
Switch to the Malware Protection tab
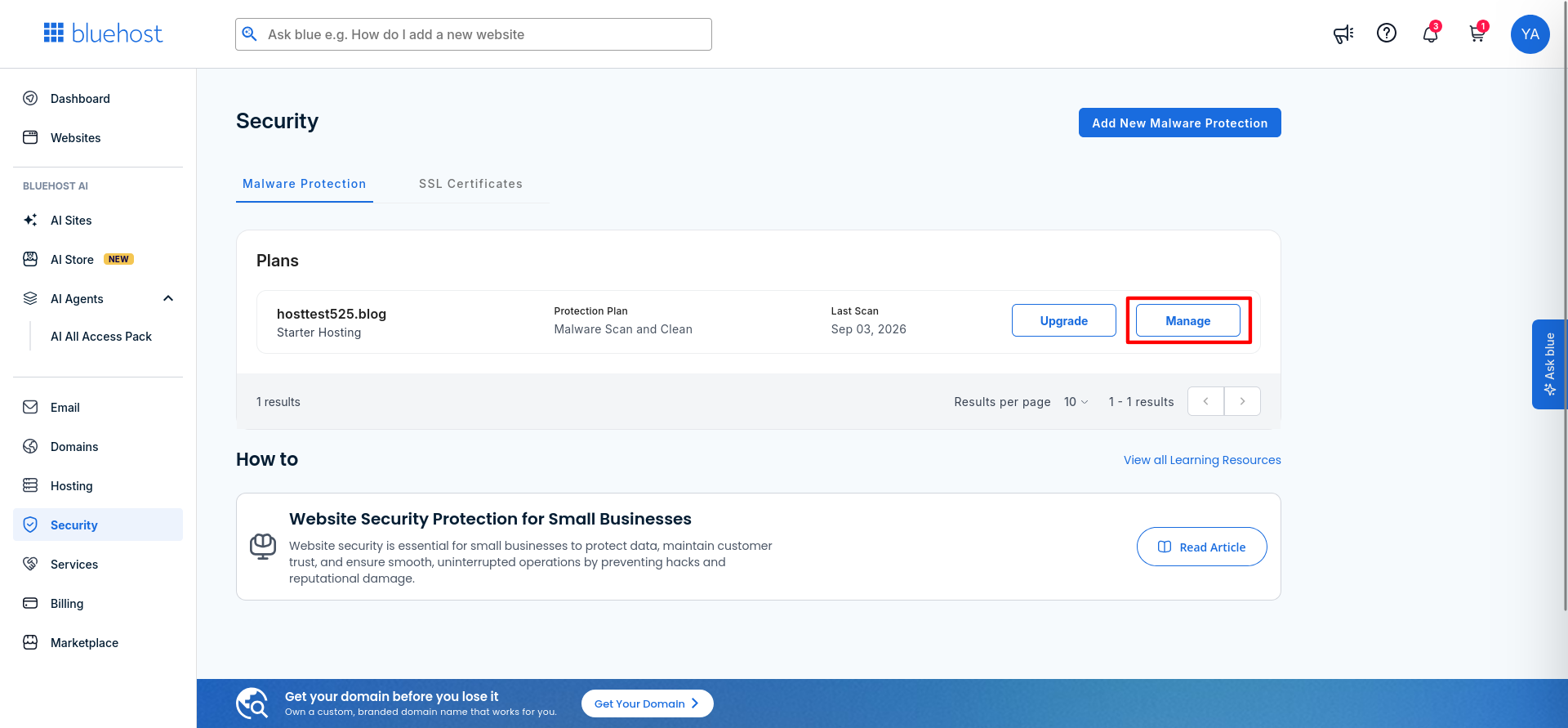tap(305, 184)
